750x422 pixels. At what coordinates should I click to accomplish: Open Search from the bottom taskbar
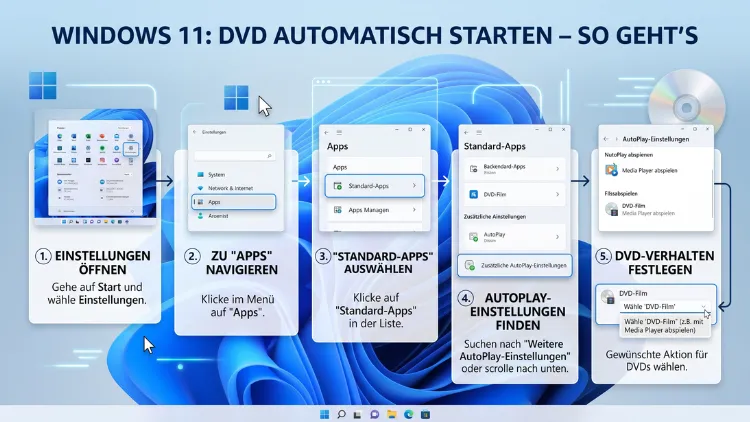[341, 414]
